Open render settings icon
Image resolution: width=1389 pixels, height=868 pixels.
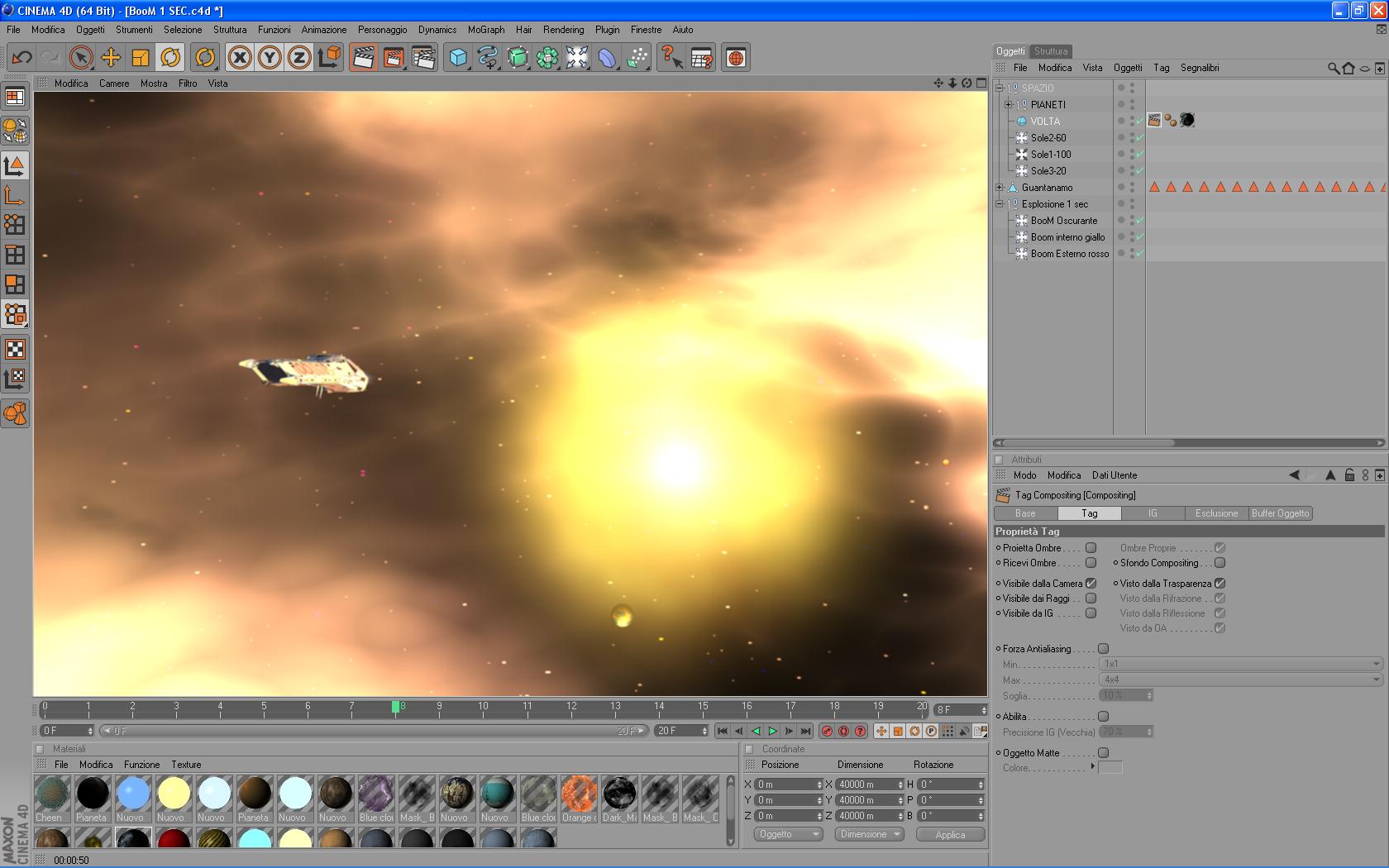[423, 57]
